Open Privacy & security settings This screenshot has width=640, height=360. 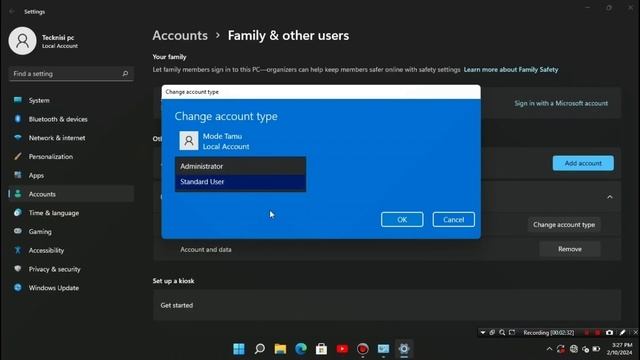pyautogui.click(x=71, y=269)
